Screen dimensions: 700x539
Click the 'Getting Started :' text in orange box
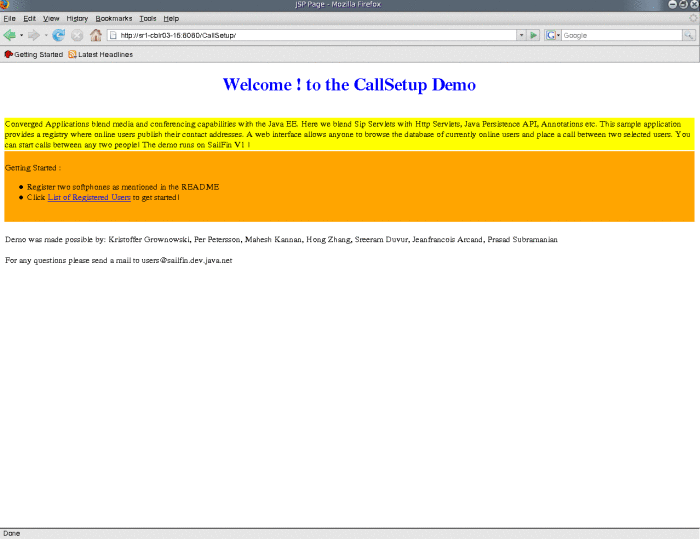coord(33,168)
